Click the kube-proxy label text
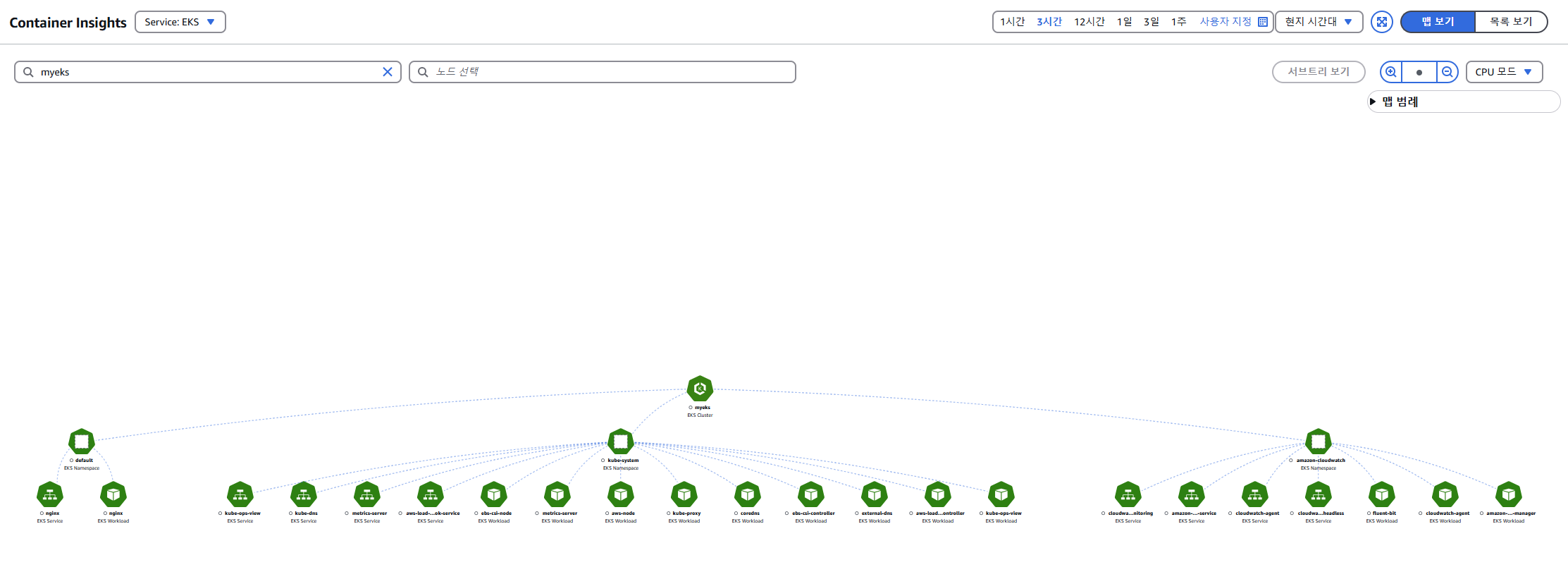Image resolution: width=1568 pixels, height=572 pixels. coord(686,513)
